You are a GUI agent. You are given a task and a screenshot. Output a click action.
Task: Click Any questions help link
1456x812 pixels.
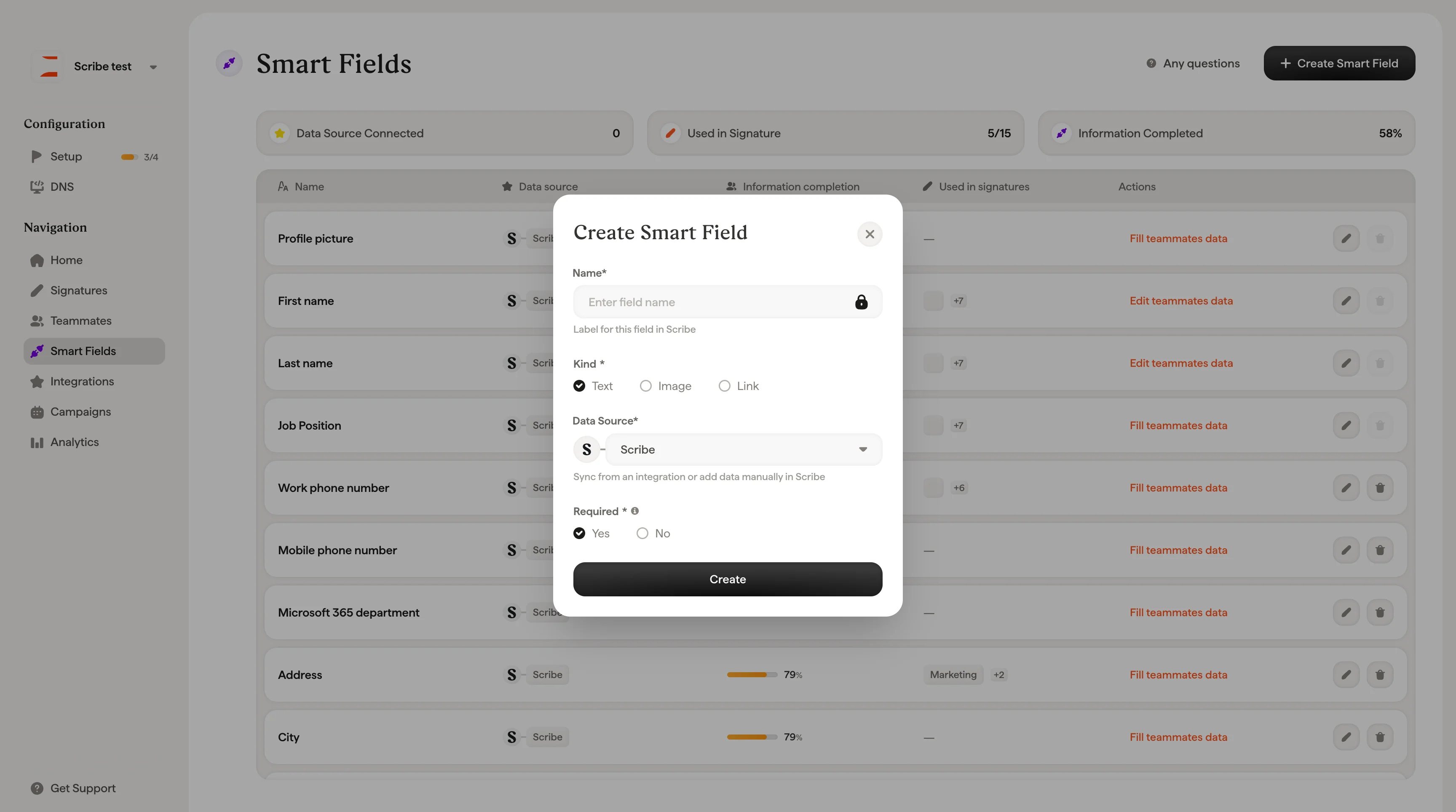pos(1193,63)
